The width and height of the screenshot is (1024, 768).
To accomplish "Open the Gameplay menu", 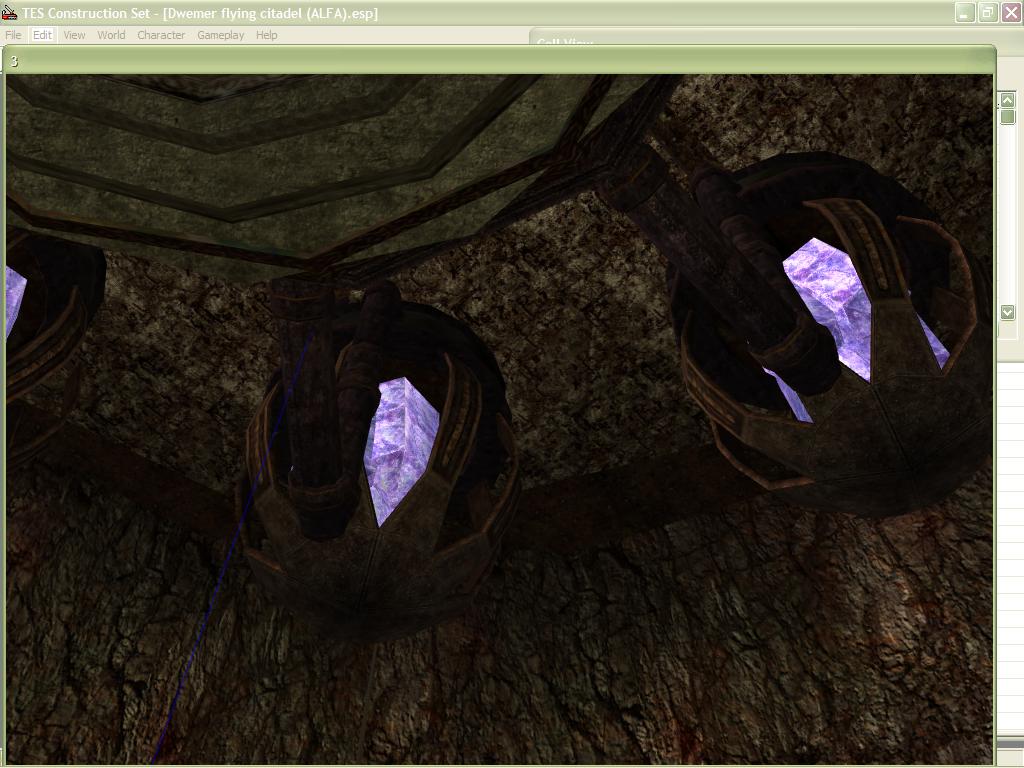I will pos(221,35).
